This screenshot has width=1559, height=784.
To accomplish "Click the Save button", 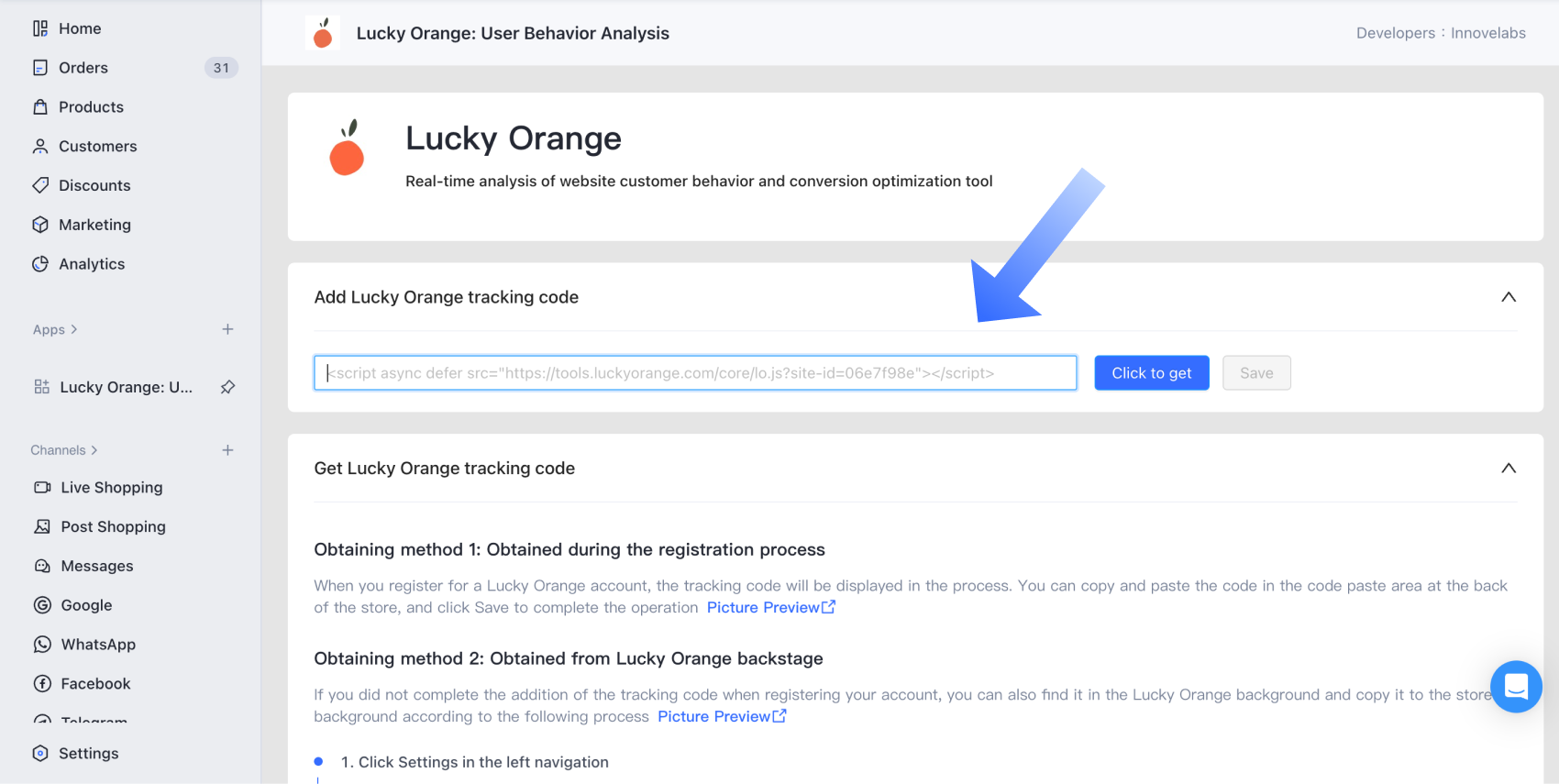I will coord(1256,373).
